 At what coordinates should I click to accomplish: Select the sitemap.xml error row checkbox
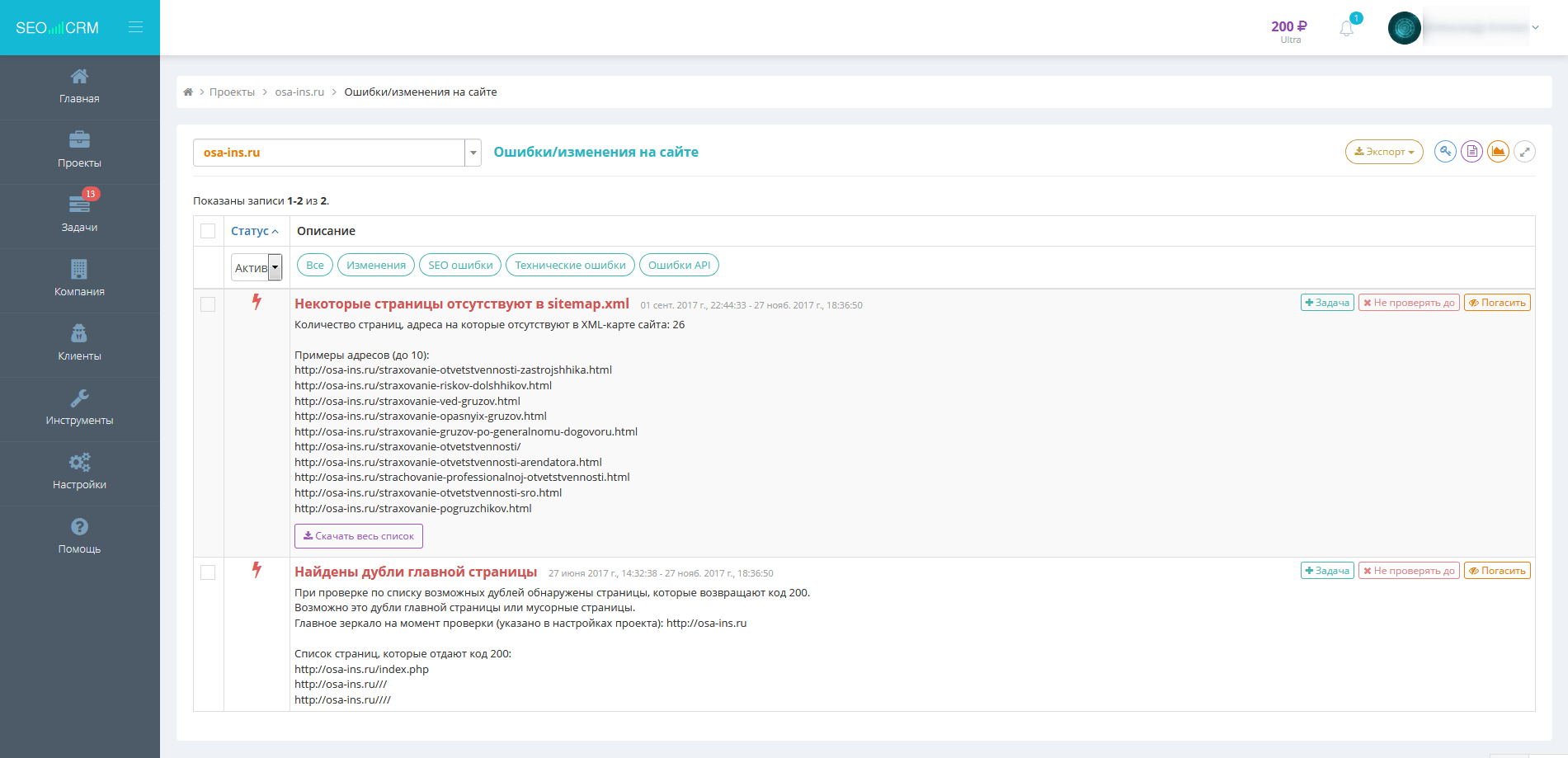click(x=208, y=304)
